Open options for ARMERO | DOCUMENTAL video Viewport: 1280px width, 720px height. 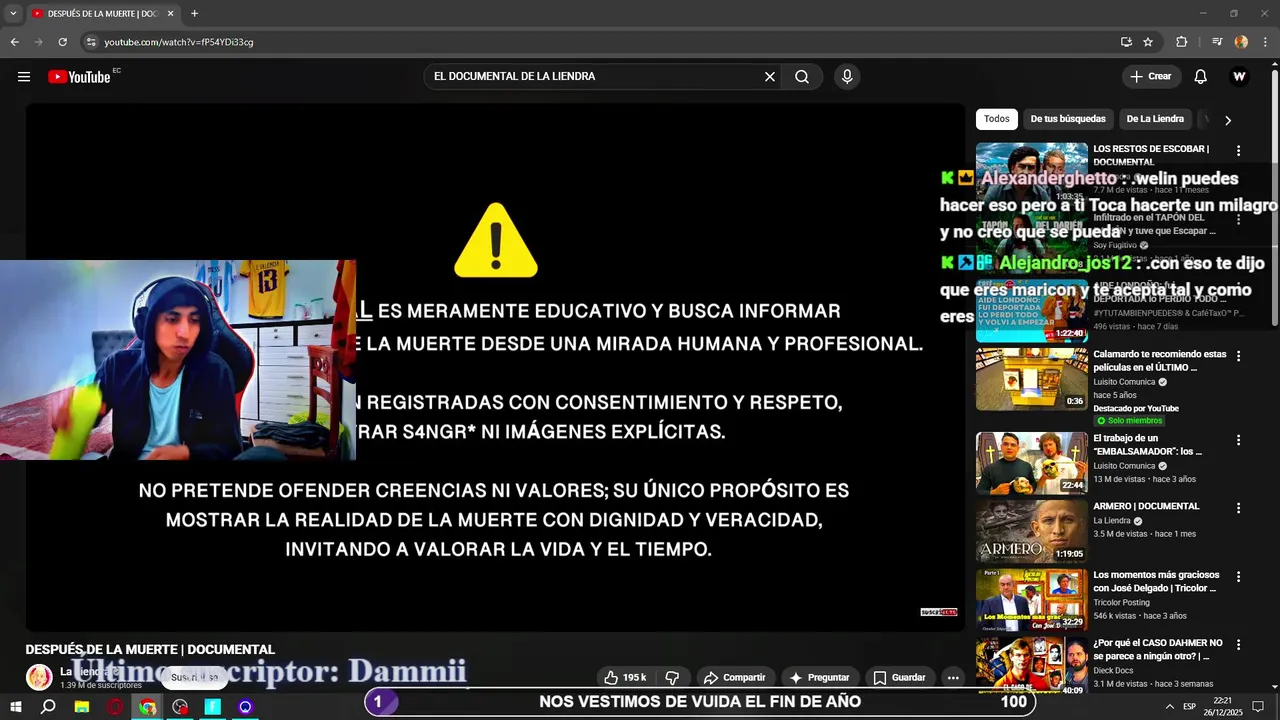click(x=1238, y=508)
